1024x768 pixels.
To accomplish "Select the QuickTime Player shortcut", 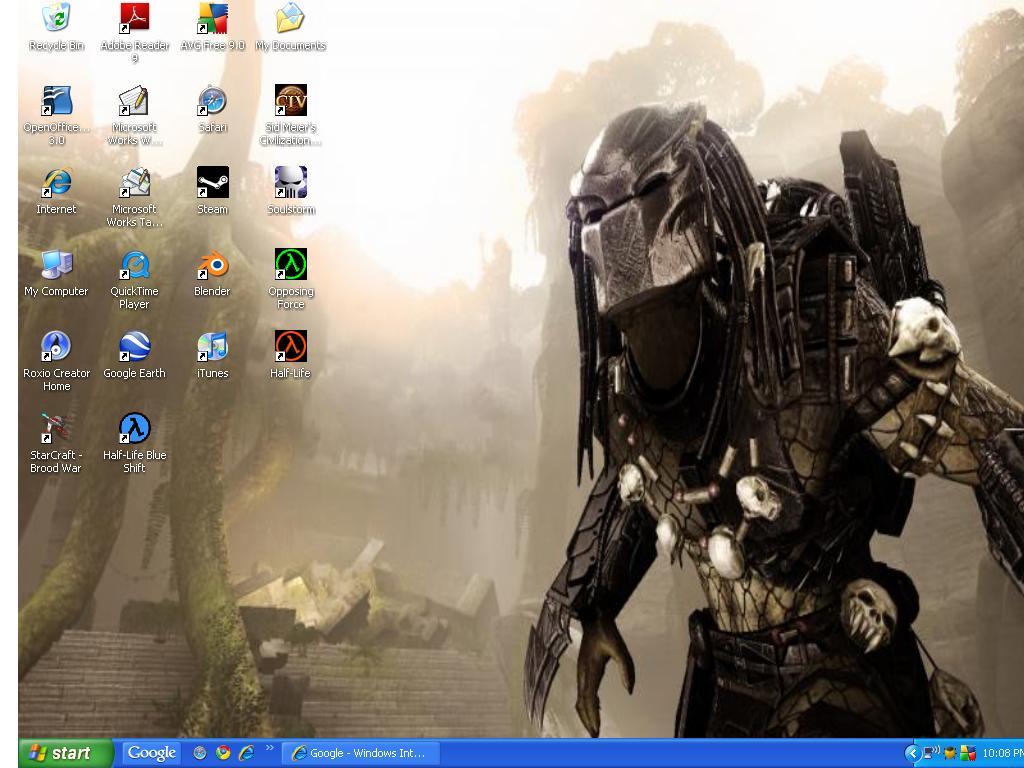I will tap(134, 265).
